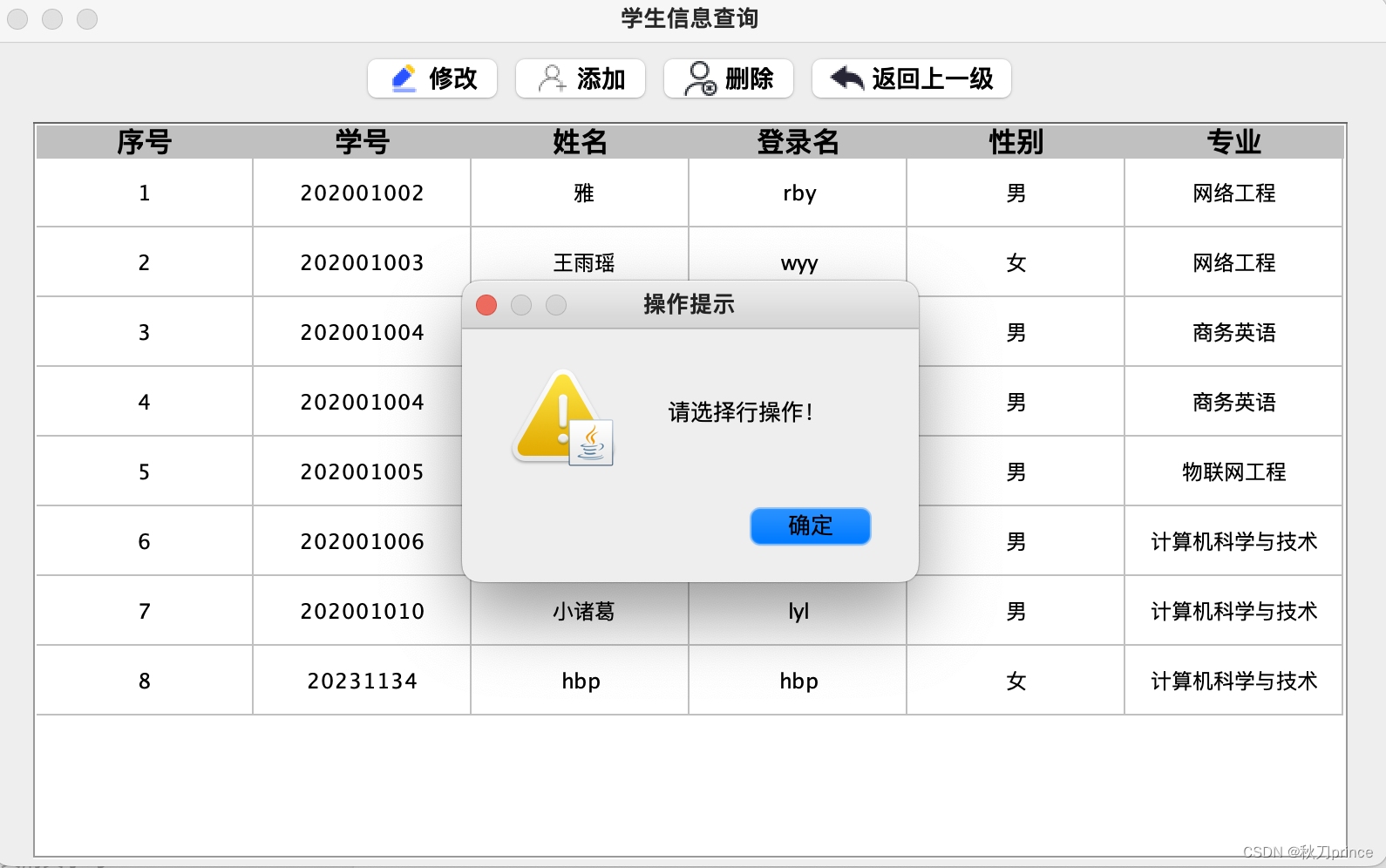Click the 登录名 column header
This screenshot has width=1386, height=868.
click(x=798, y=141)
